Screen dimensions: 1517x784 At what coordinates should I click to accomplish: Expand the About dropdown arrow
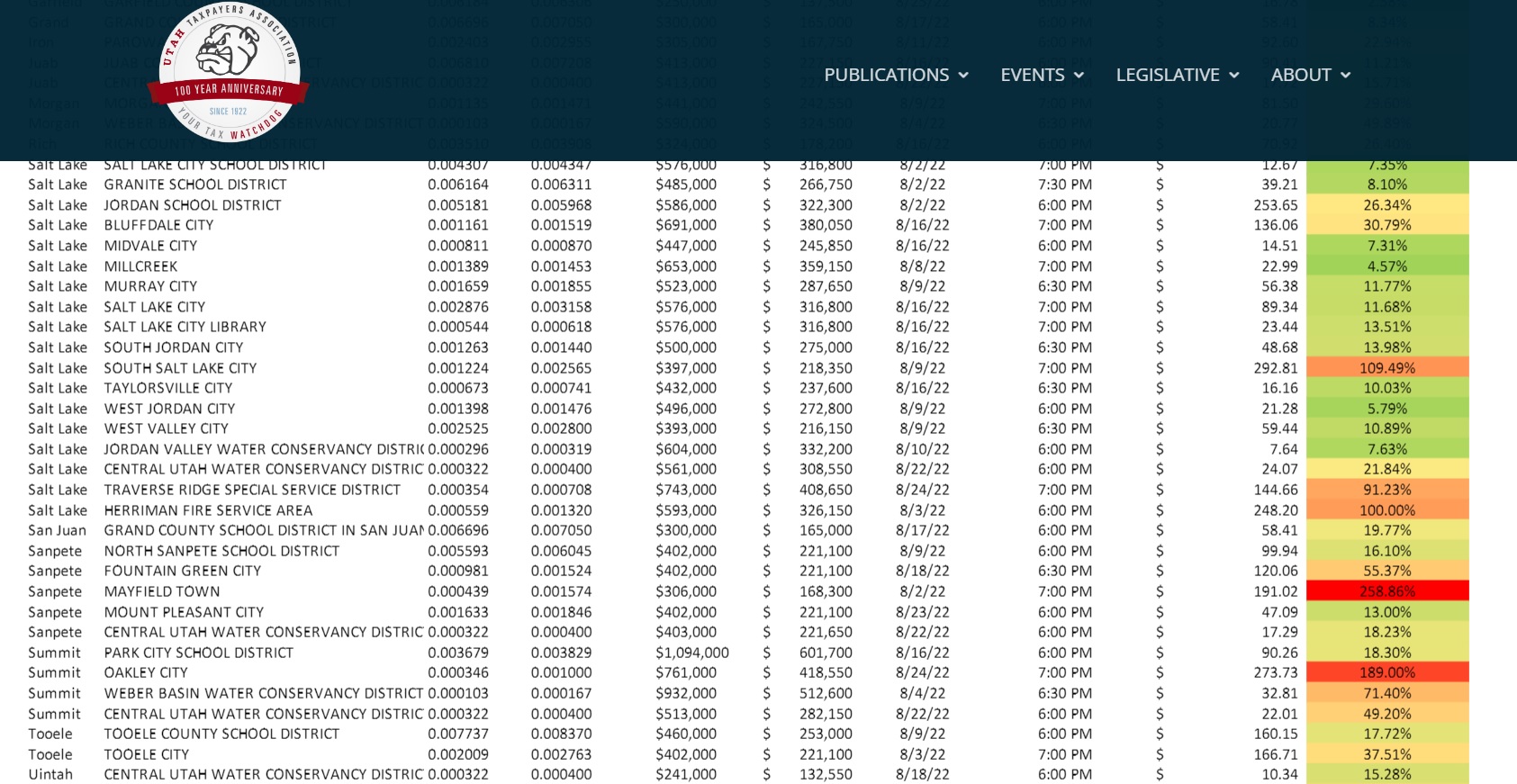(1346, 76)
